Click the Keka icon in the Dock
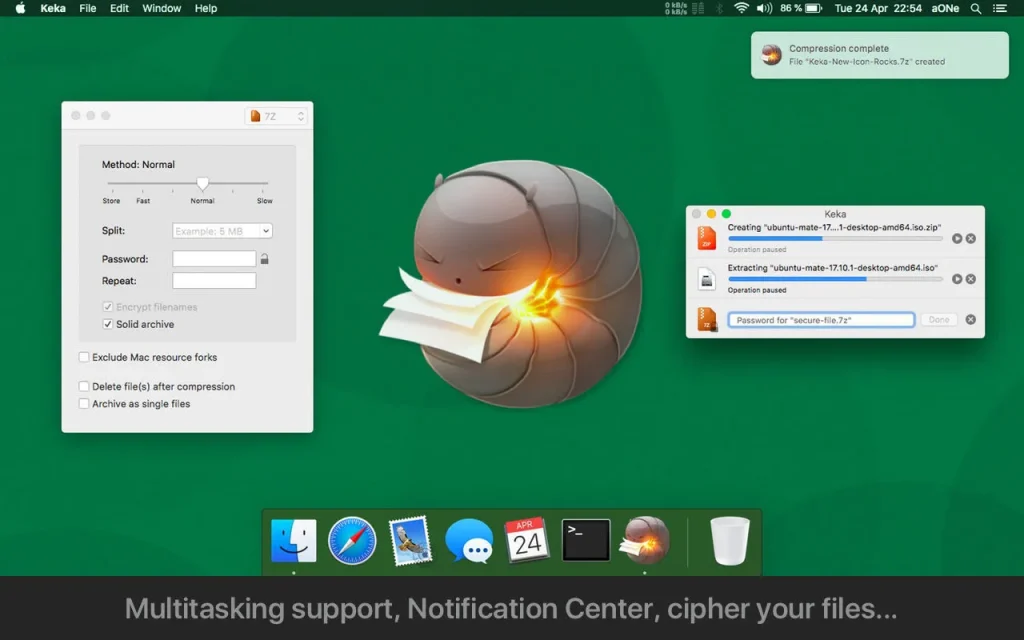This screenshot has height=640, width=1024. tap(643, 540)
